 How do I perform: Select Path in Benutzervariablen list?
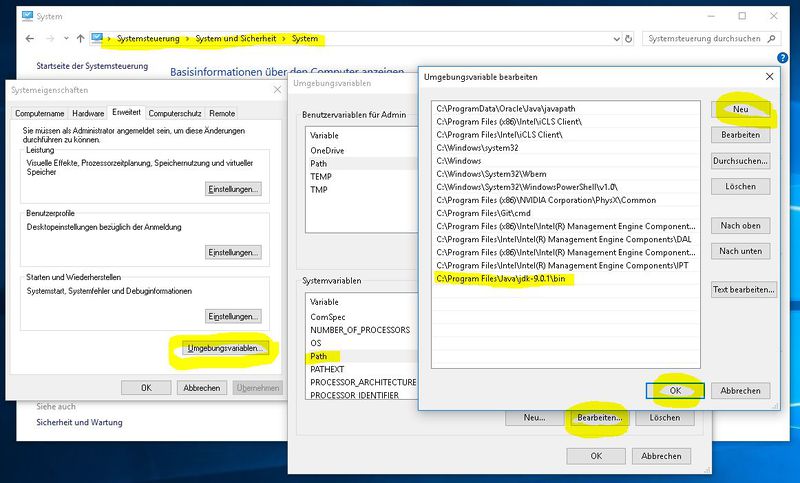pos(361,163)
